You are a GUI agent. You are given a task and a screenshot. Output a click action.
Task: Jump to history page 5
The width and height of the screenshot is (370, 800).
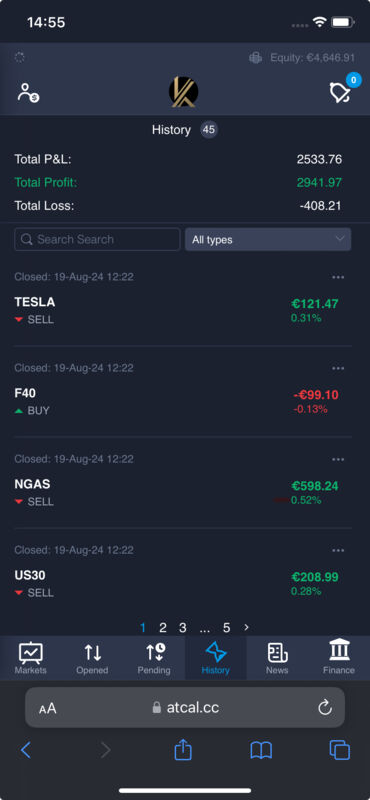pyautogui.click(x=227, y=628)
